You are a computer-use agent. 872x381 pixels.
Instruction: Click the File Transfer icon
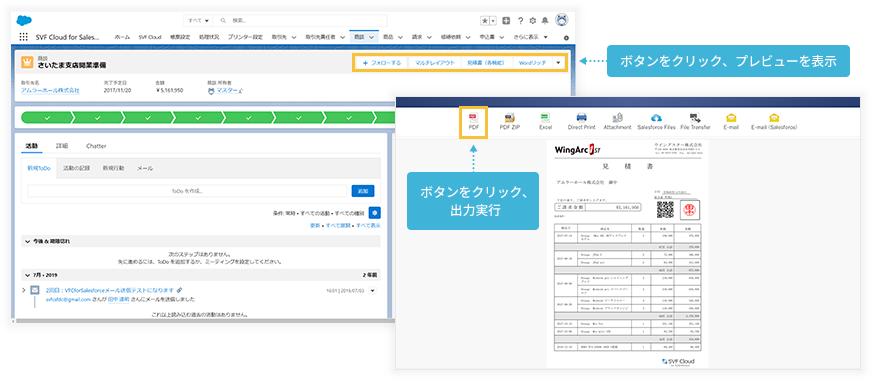pyautogui.click(x=695, y=117)
